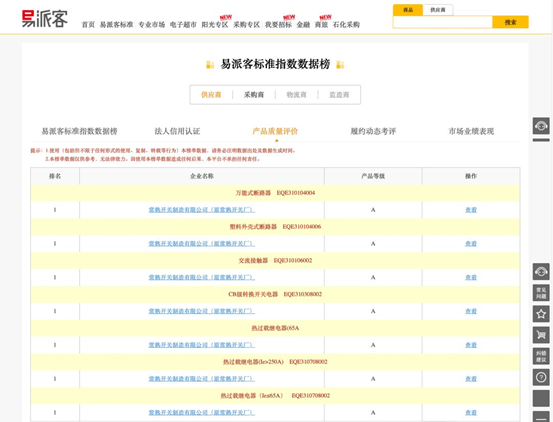This screenshot has height=422, width=553.
Task: Open the 市场业绩表现 tab
Action: click(x=471, y=131)
